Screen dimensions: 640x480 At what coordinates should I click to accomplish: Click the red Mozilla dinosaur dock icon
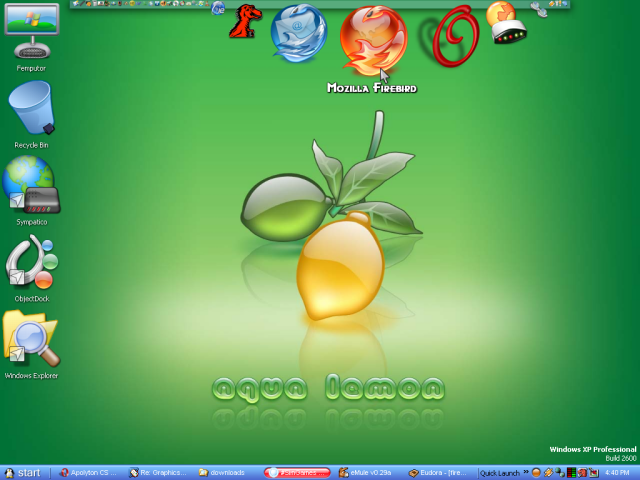coord(243,22)
